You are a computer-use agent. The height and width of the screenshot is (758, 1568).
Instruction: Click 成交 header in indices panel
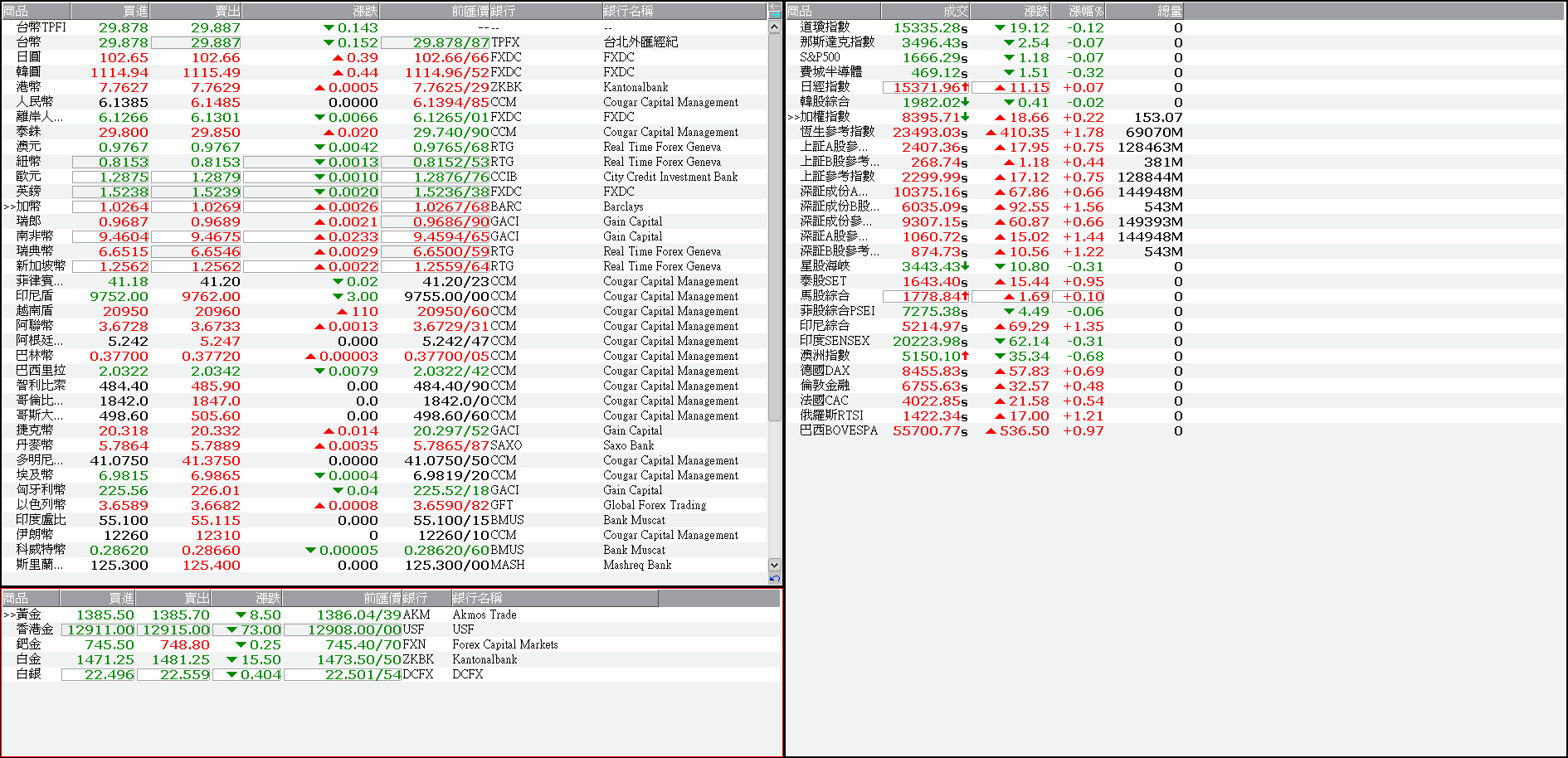point(925,11)
